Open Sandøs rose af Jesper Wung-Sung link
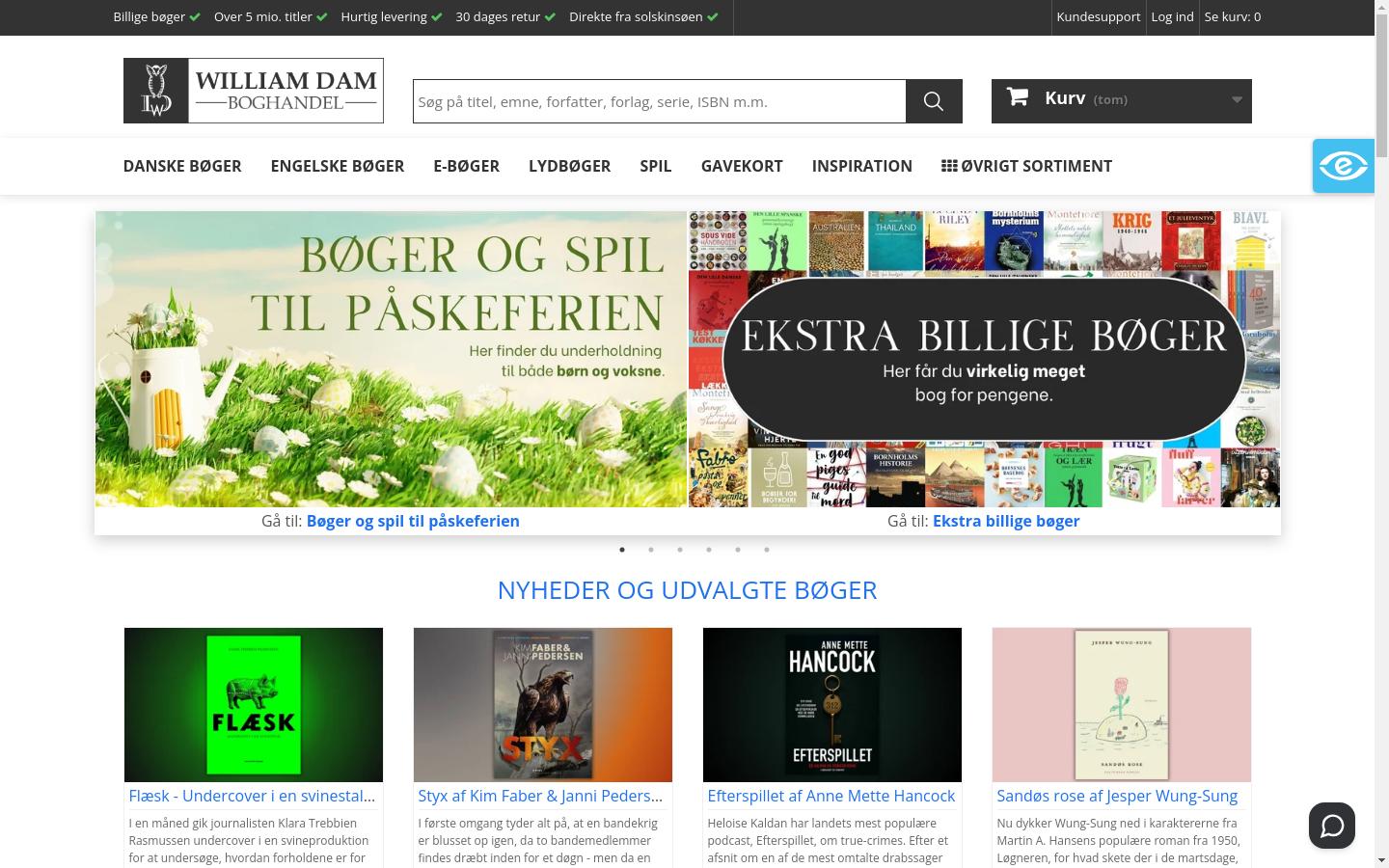 click(1117, 796)
